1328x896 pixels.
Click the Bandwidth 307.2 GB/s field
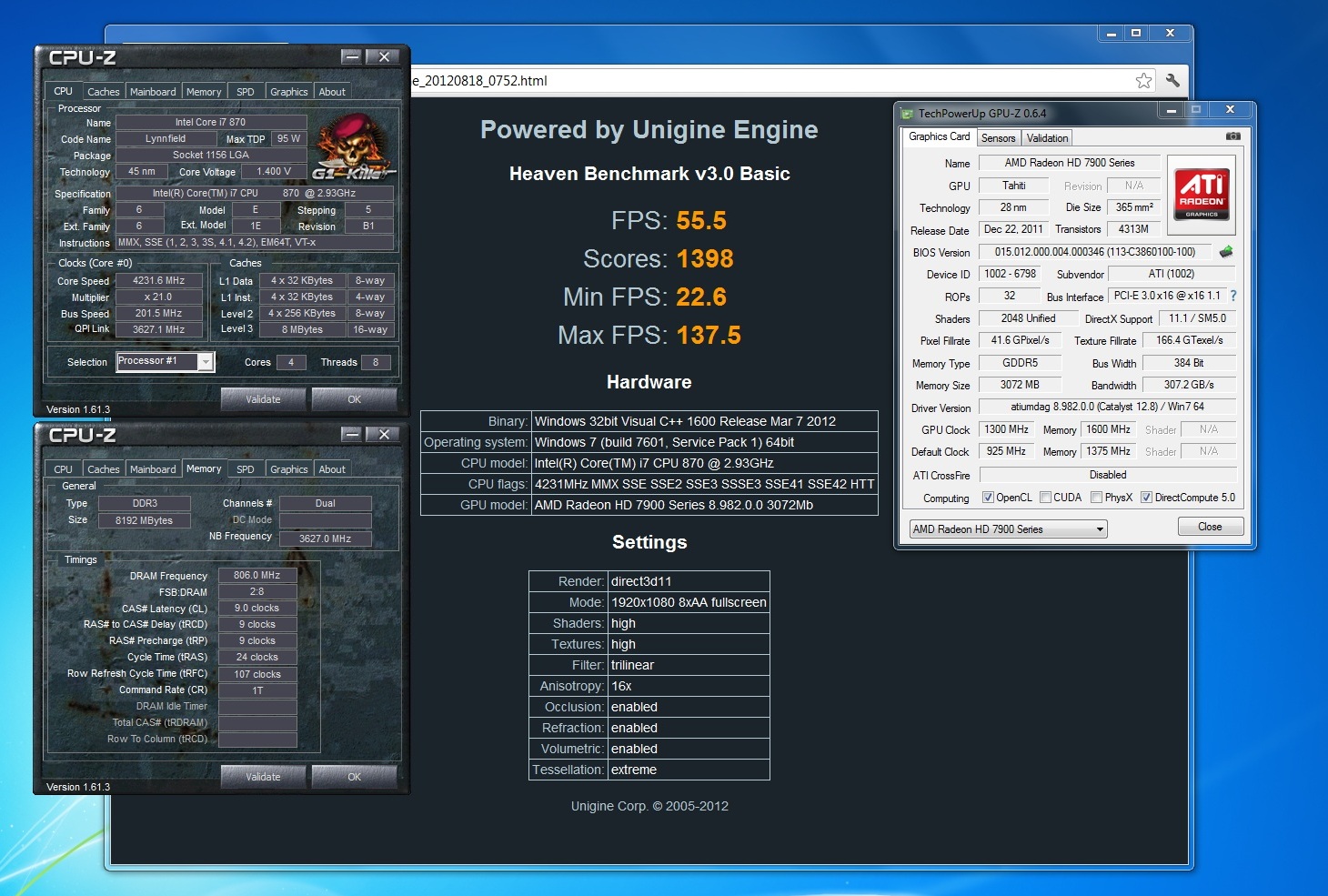1190,385
